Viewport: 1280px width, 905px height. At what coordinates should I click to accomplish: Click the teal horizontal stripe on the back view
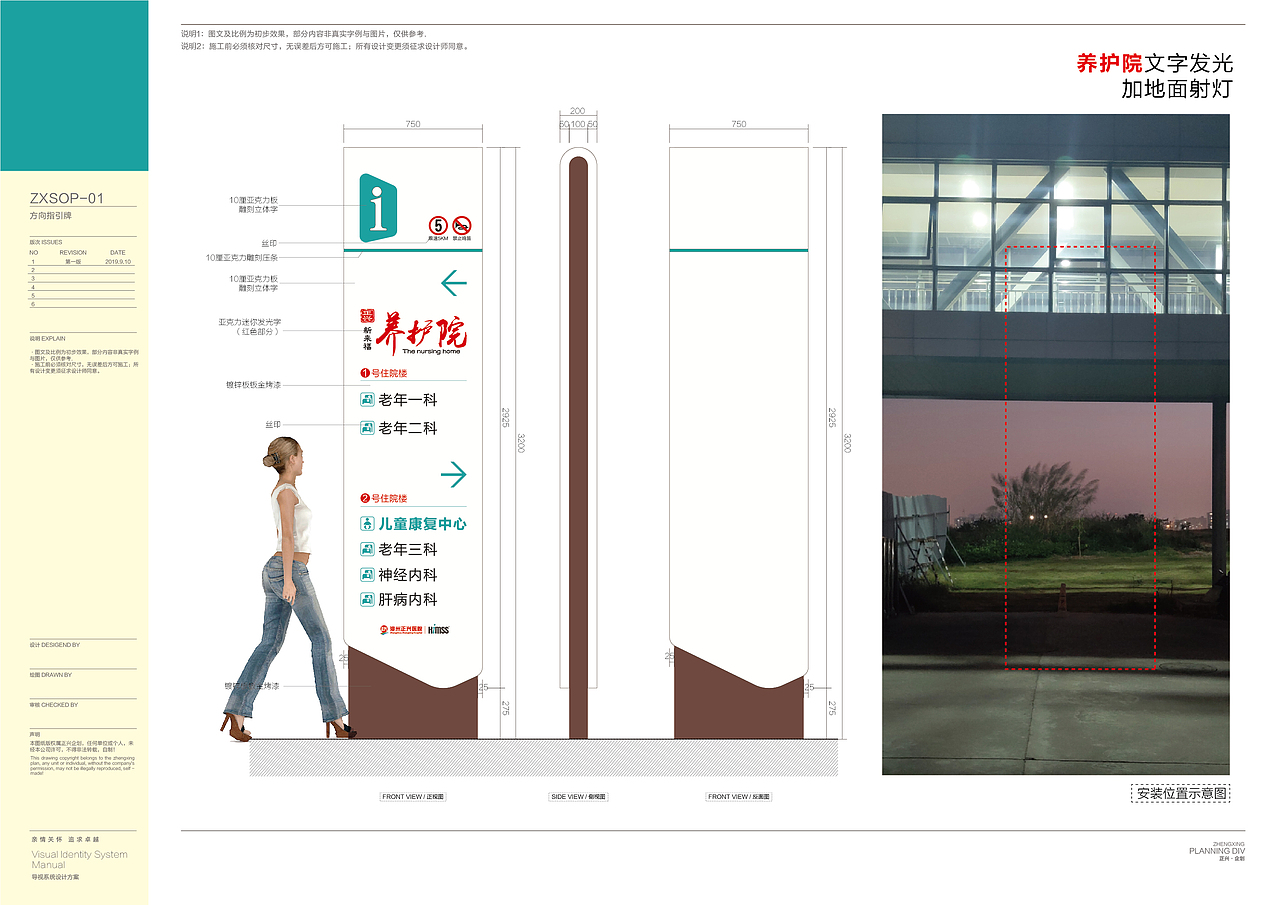tap(738, 250)
